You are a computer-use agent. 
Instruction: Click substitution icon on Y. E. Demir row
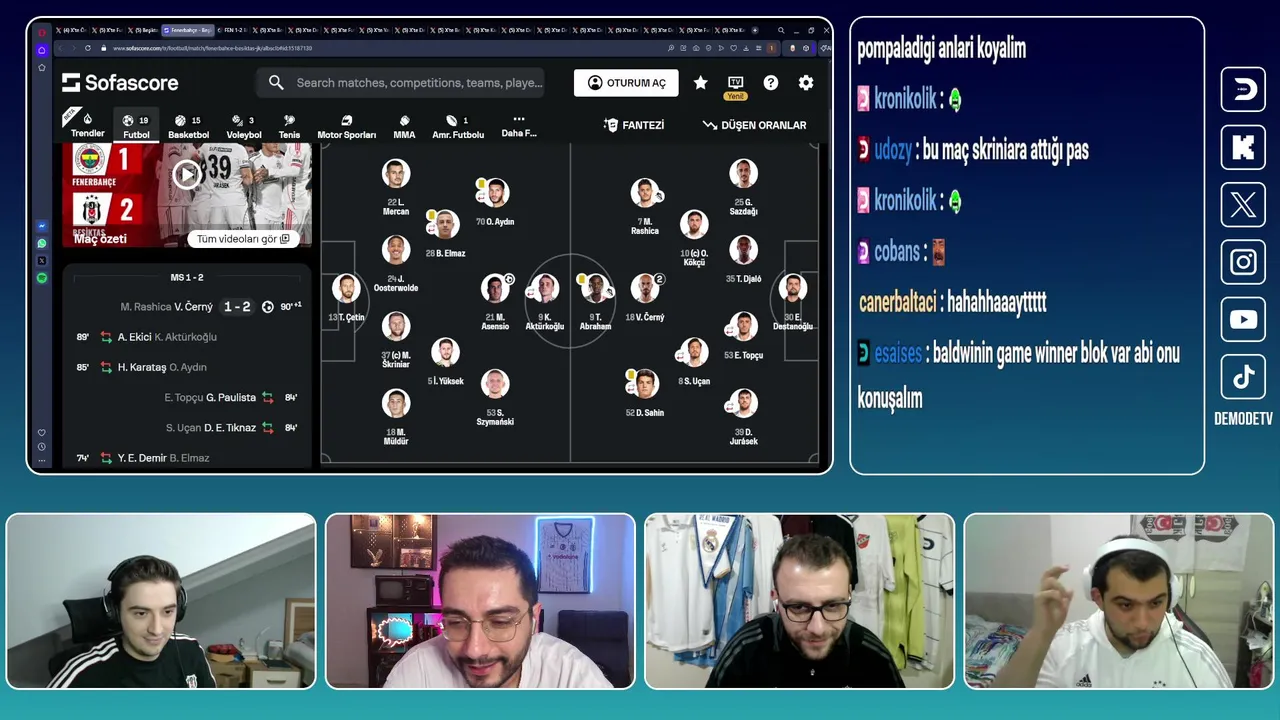click(x=106, y=457)
